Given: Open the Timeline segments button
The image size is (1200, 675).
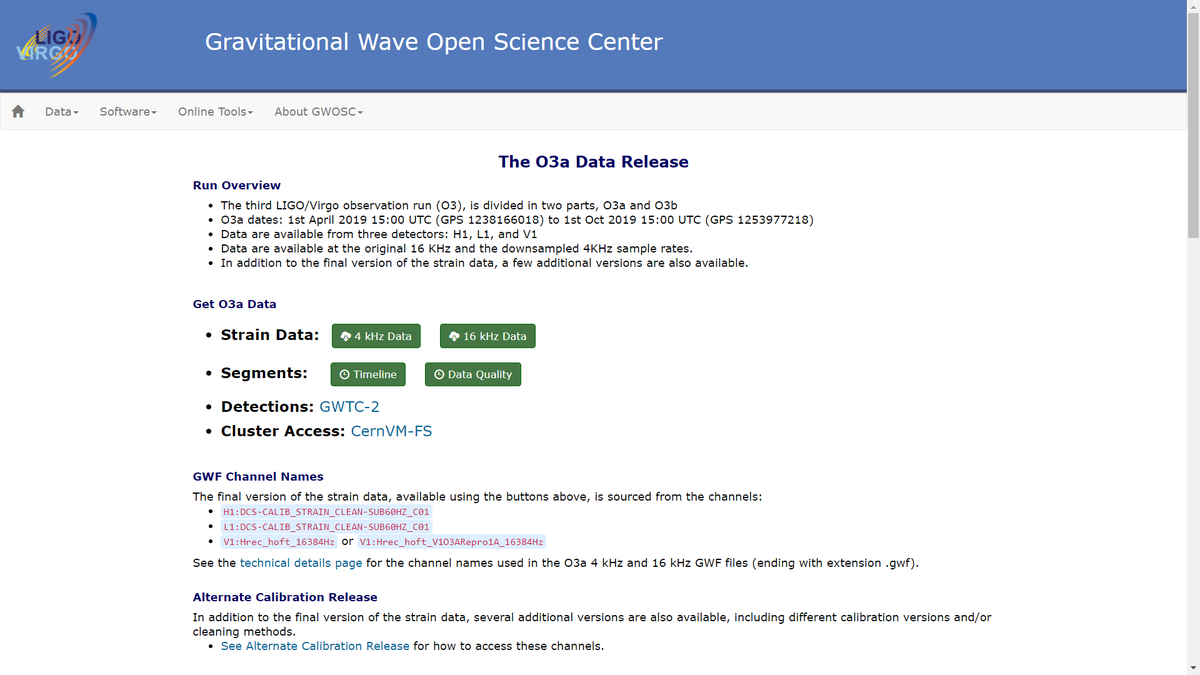Looking at the screenshot, I should click(368, 374).
